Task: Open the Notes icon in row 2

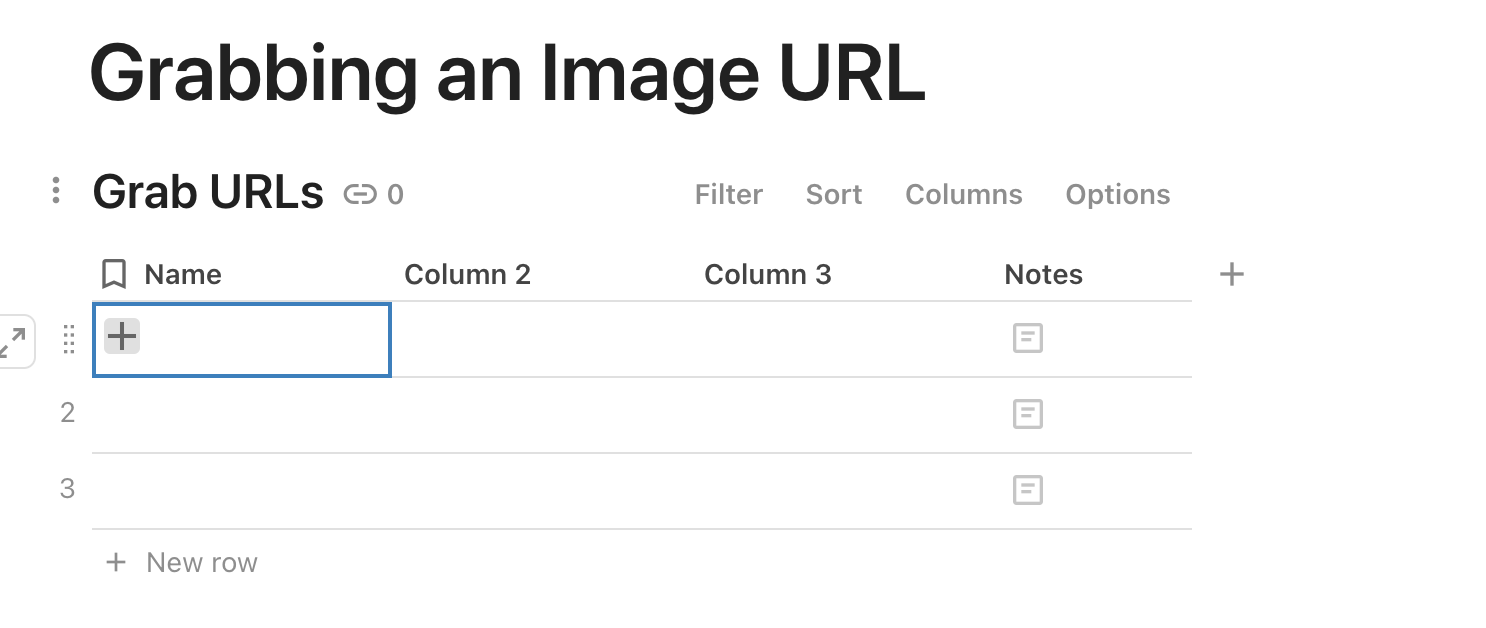Action: [x=1027, y=414]
